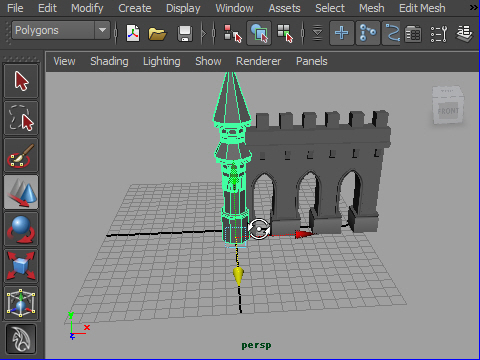
Task: Activate the Lasso selection tool
Action: tap(21, 118)
